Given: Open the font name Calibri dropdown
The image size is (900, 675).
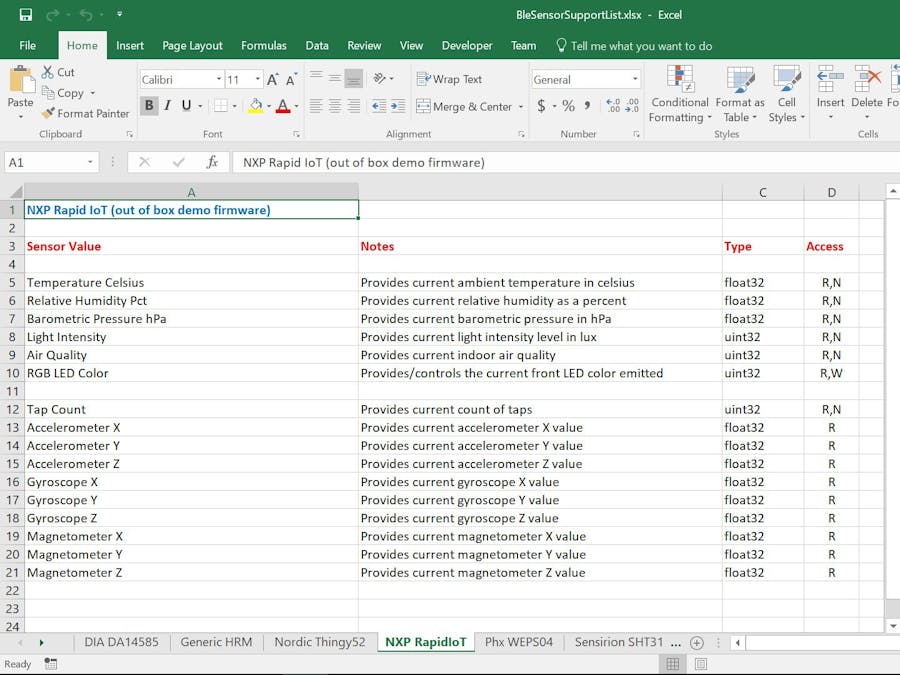Looking at the screenshot, I should tap(219, 80).
